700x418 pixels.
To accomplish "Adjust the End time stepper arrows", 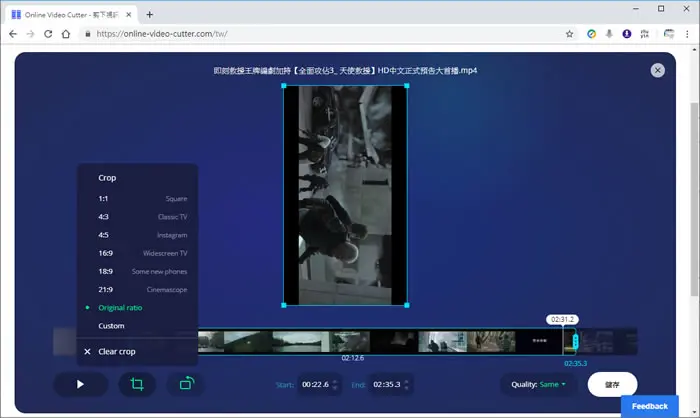I will [406, 384].
